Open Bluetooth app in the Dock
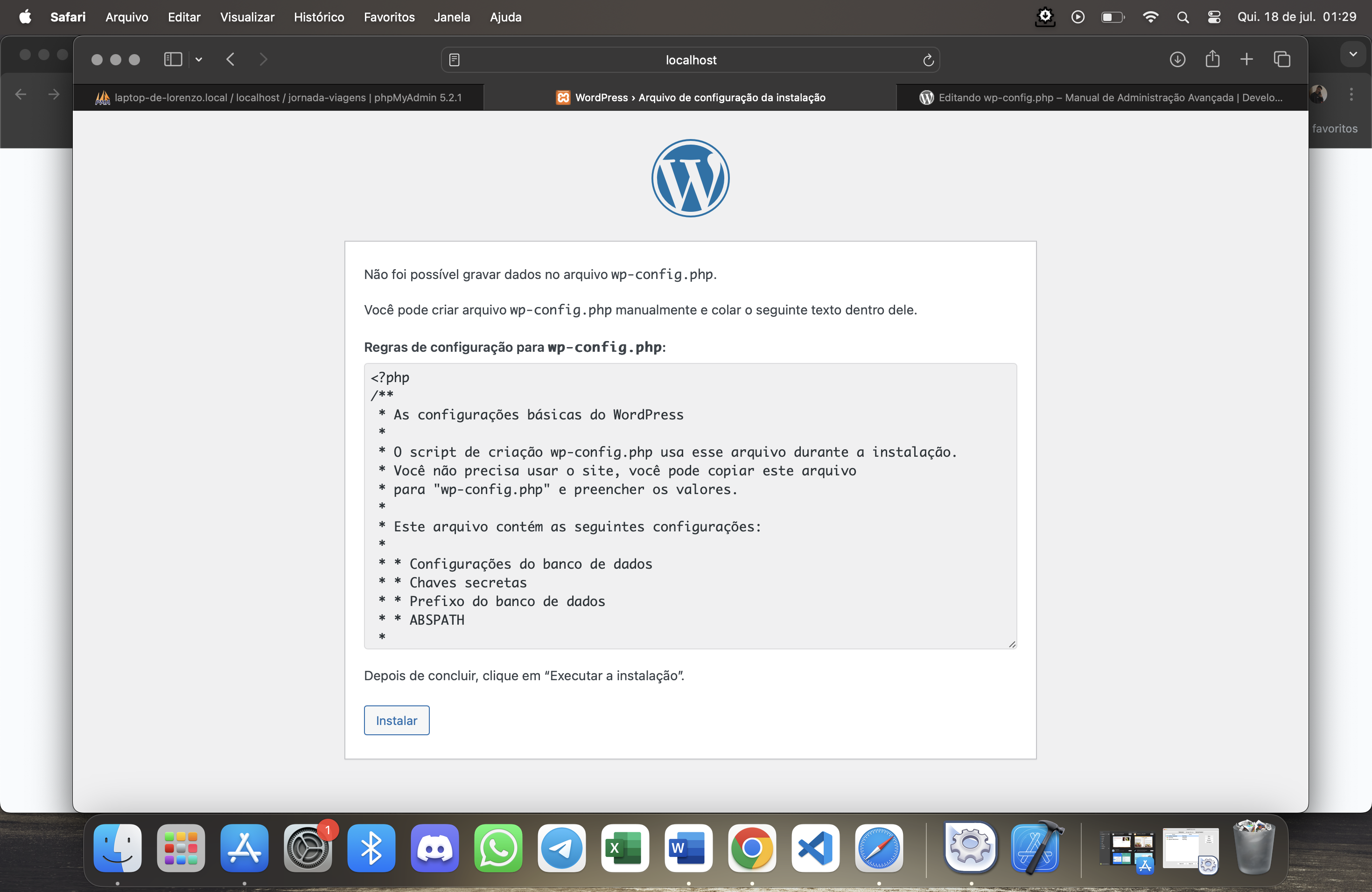Screen dimensions: 1372x892 [371, 848]
